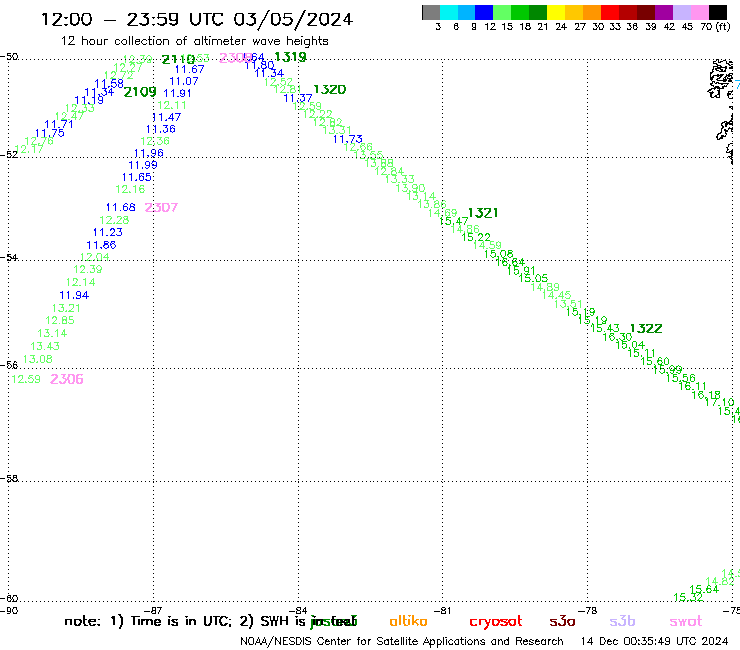This screenshot has width=740, height=650.
Task: Click the 'note: 1) Time is in UTC' text
Action: 148,621
